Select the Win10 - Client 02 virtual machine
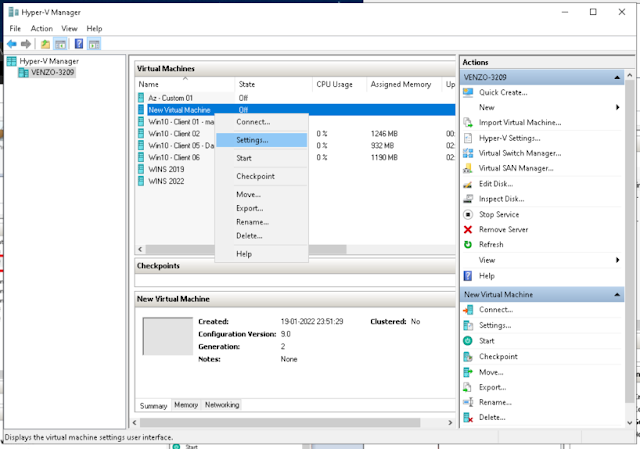 (174, 133)
